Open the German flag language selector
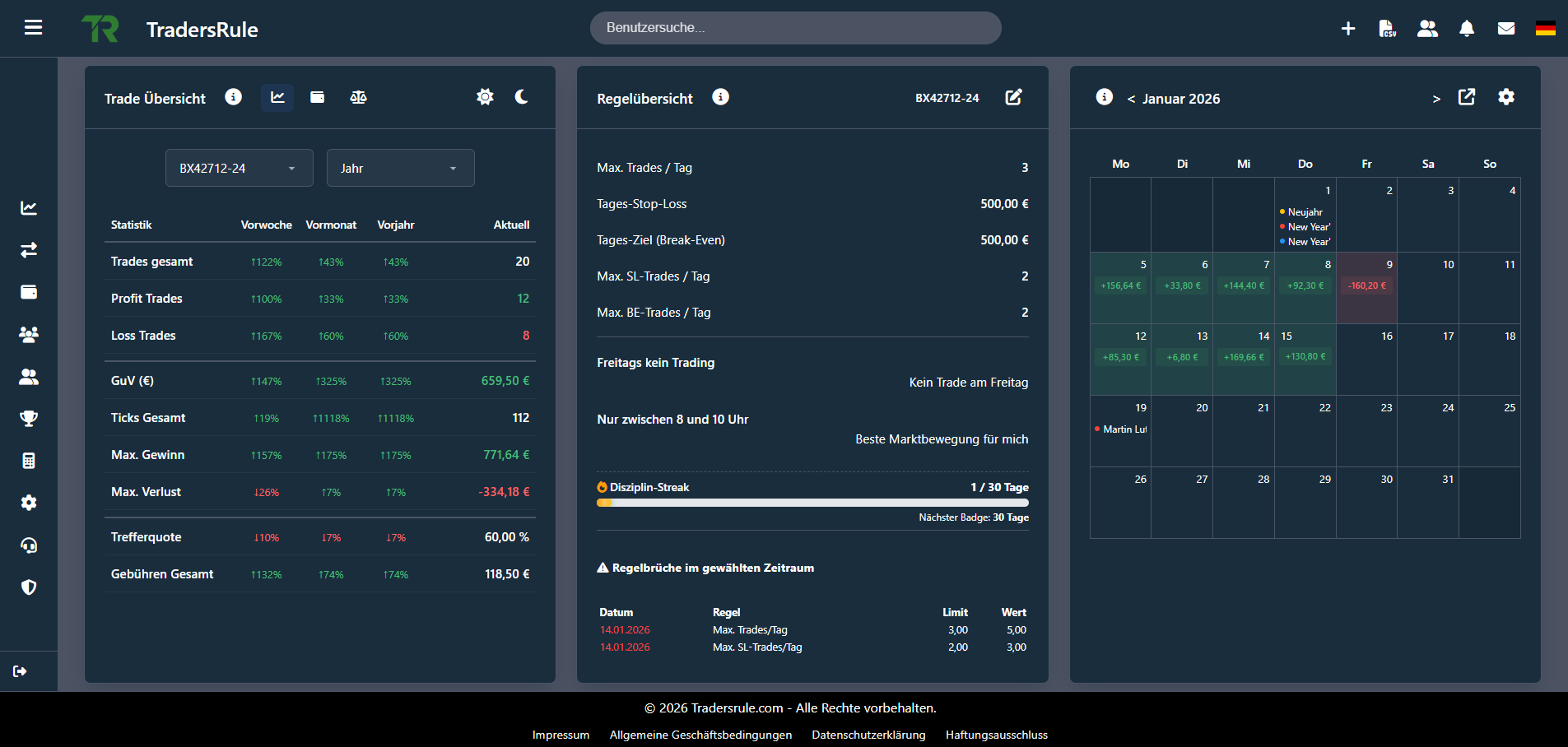The image size is (1568, 747). point(1545,29)
